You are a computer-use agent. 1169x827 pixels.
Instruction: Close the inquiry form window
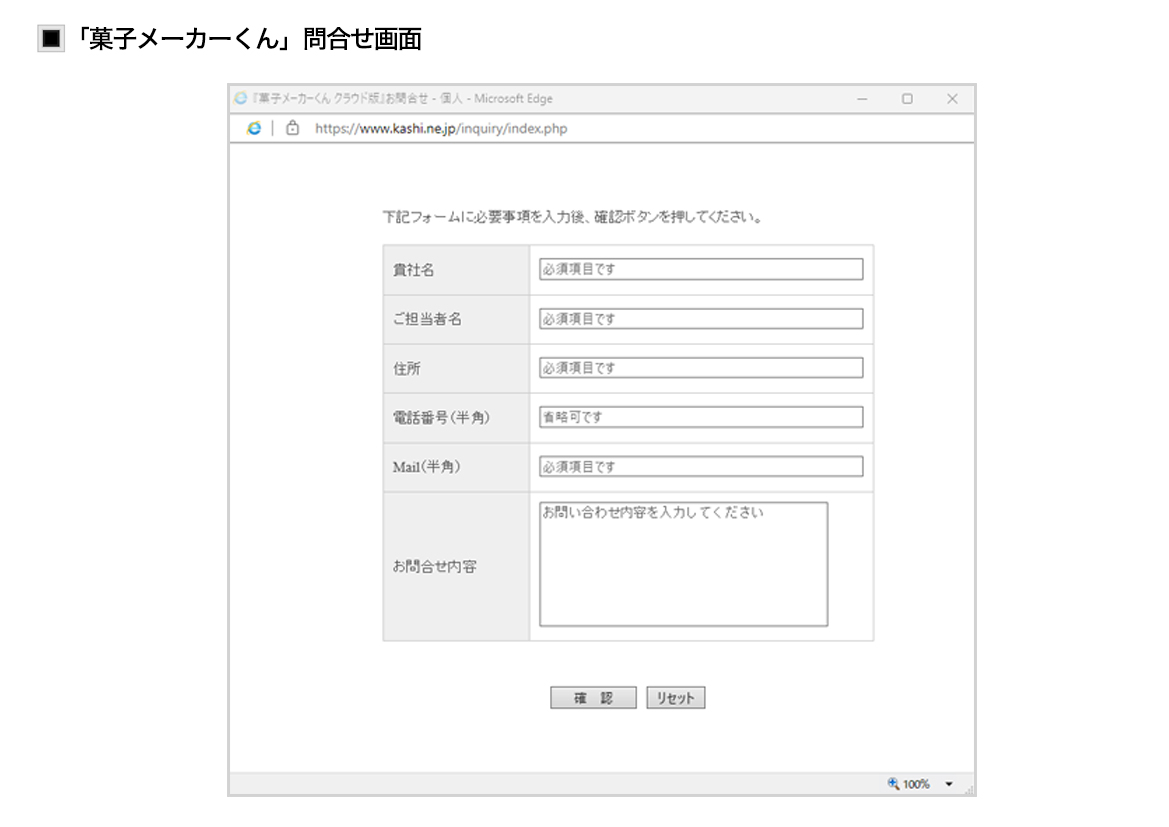952,99
